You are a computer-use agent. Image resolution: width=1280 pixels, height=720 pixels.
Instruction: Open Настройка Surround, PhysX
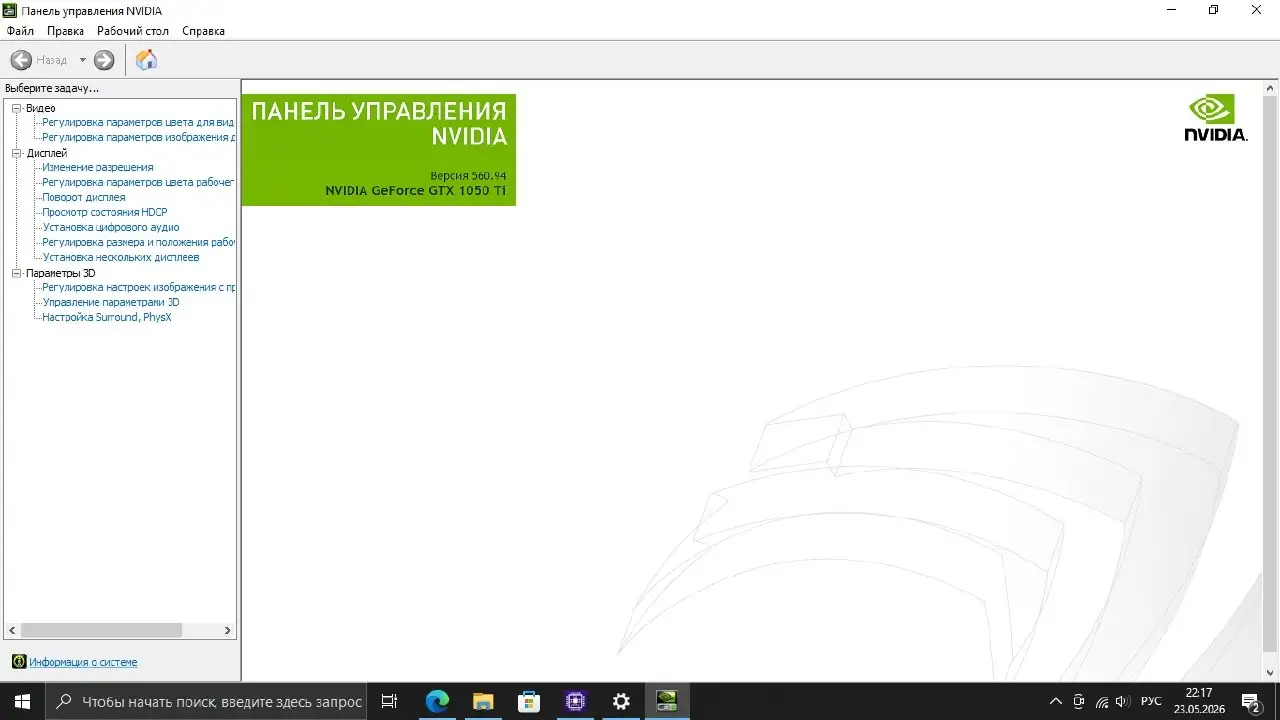pyautogui.click(x=107, y=317)
